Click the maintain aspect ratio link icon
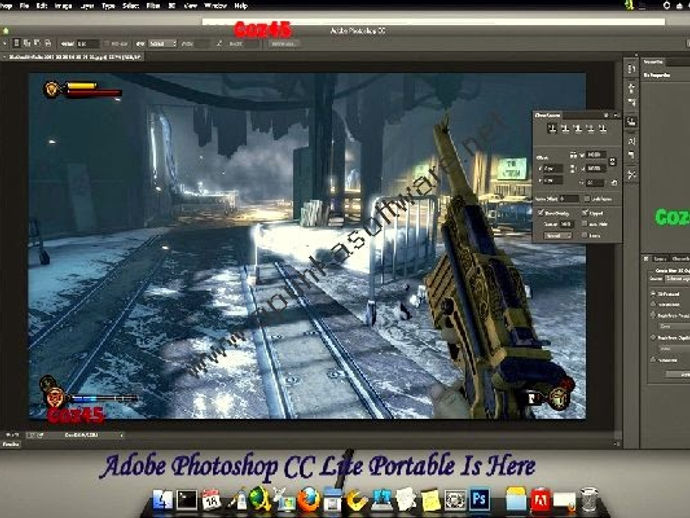The width and height of the screenshot is (690, 518). (x=613, y=162)
